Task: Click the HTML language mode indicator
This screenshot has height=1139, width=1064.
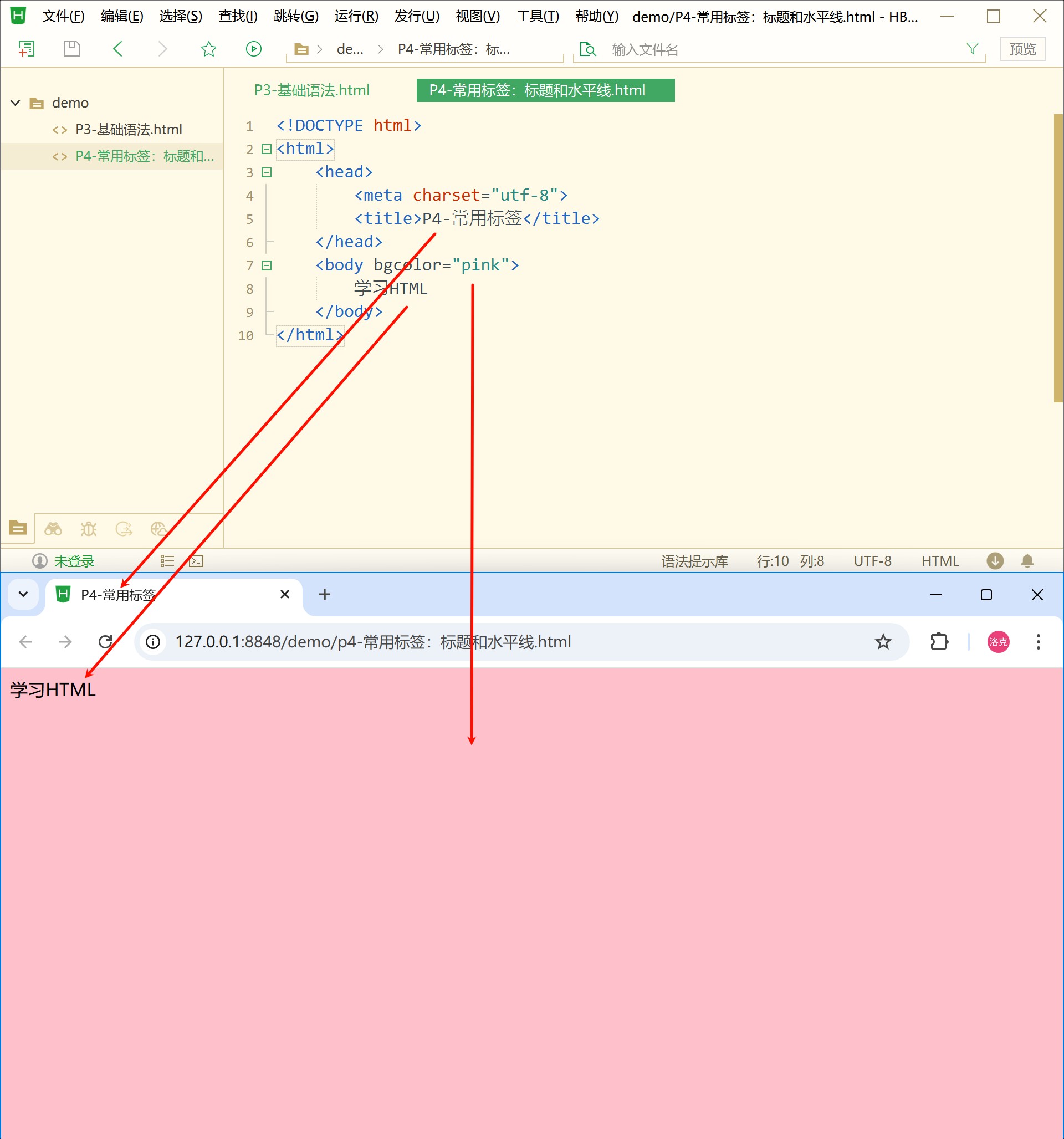Action: tap(940, 561)
